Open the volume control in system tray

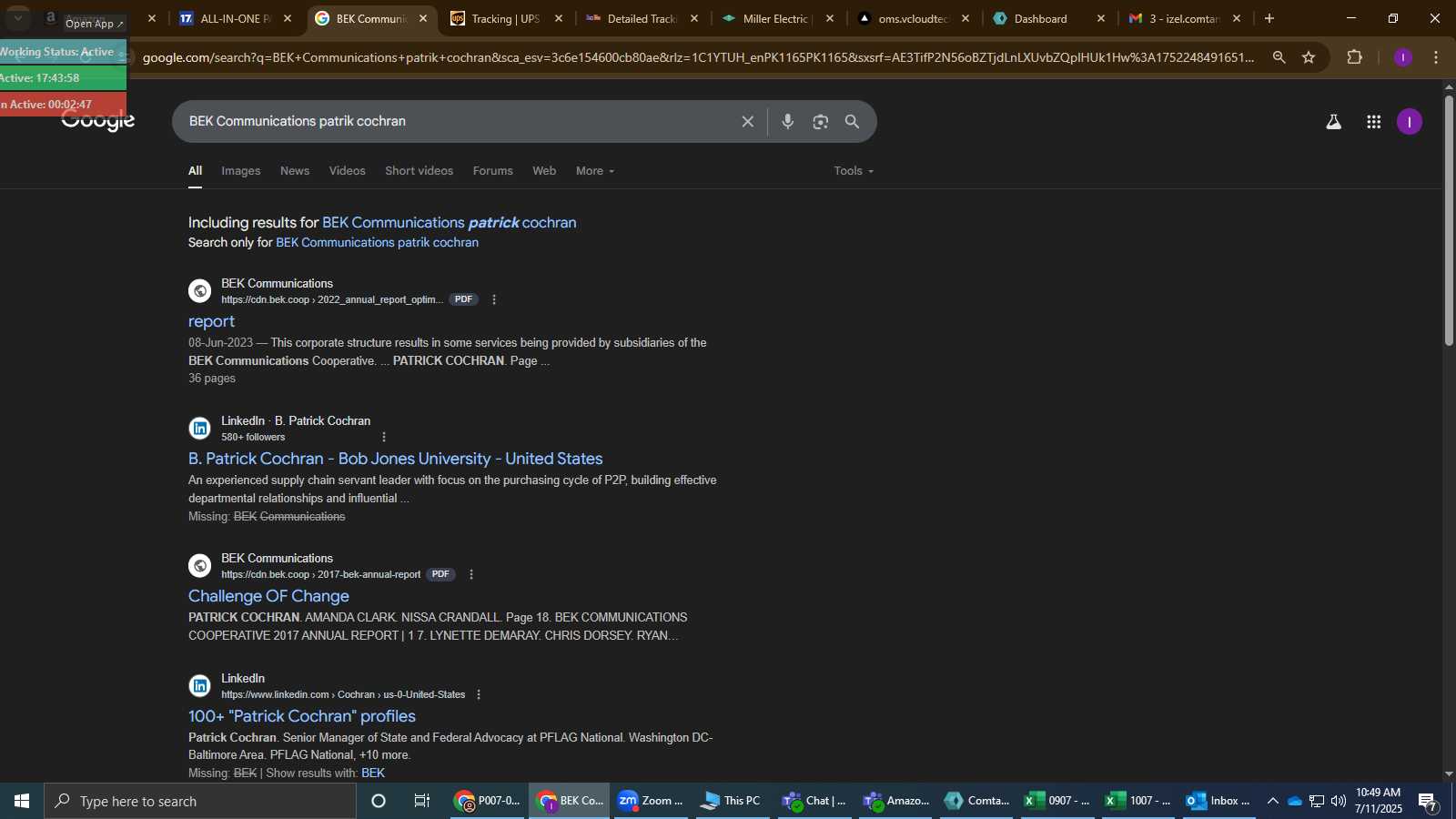(1338, 801)
